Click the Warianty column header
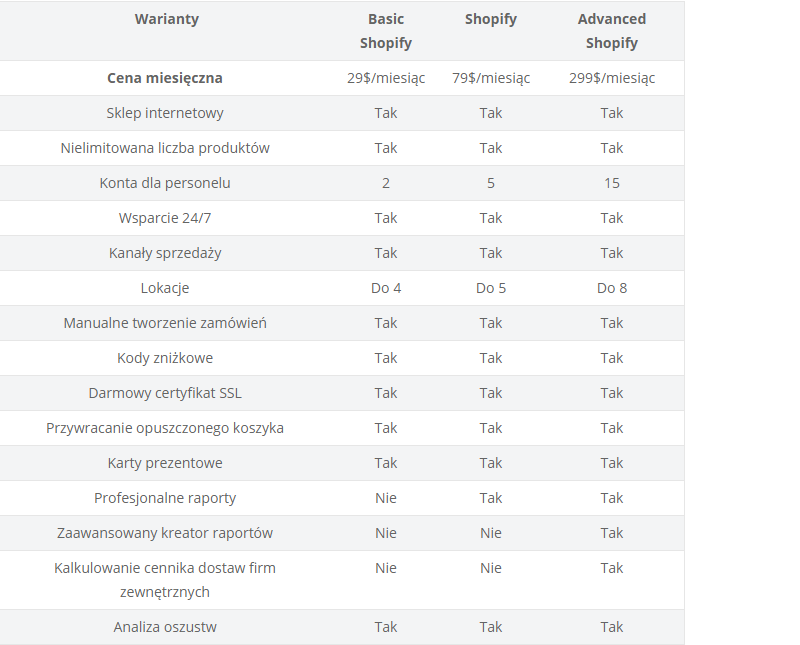This screenshot has height=645, width=800. click(x=166, y=19)
